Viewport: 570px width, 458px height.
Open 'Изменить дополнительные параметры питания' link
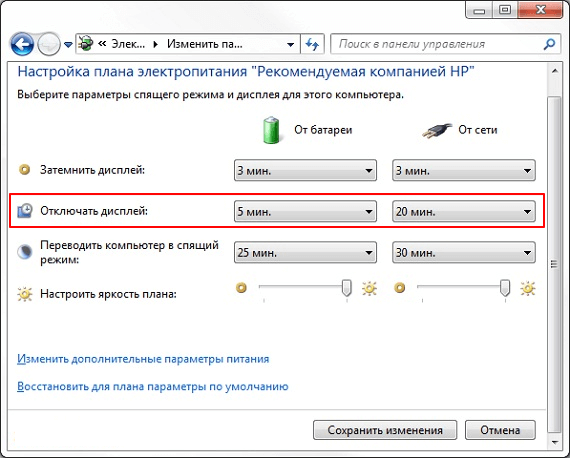tap(143, 359)
